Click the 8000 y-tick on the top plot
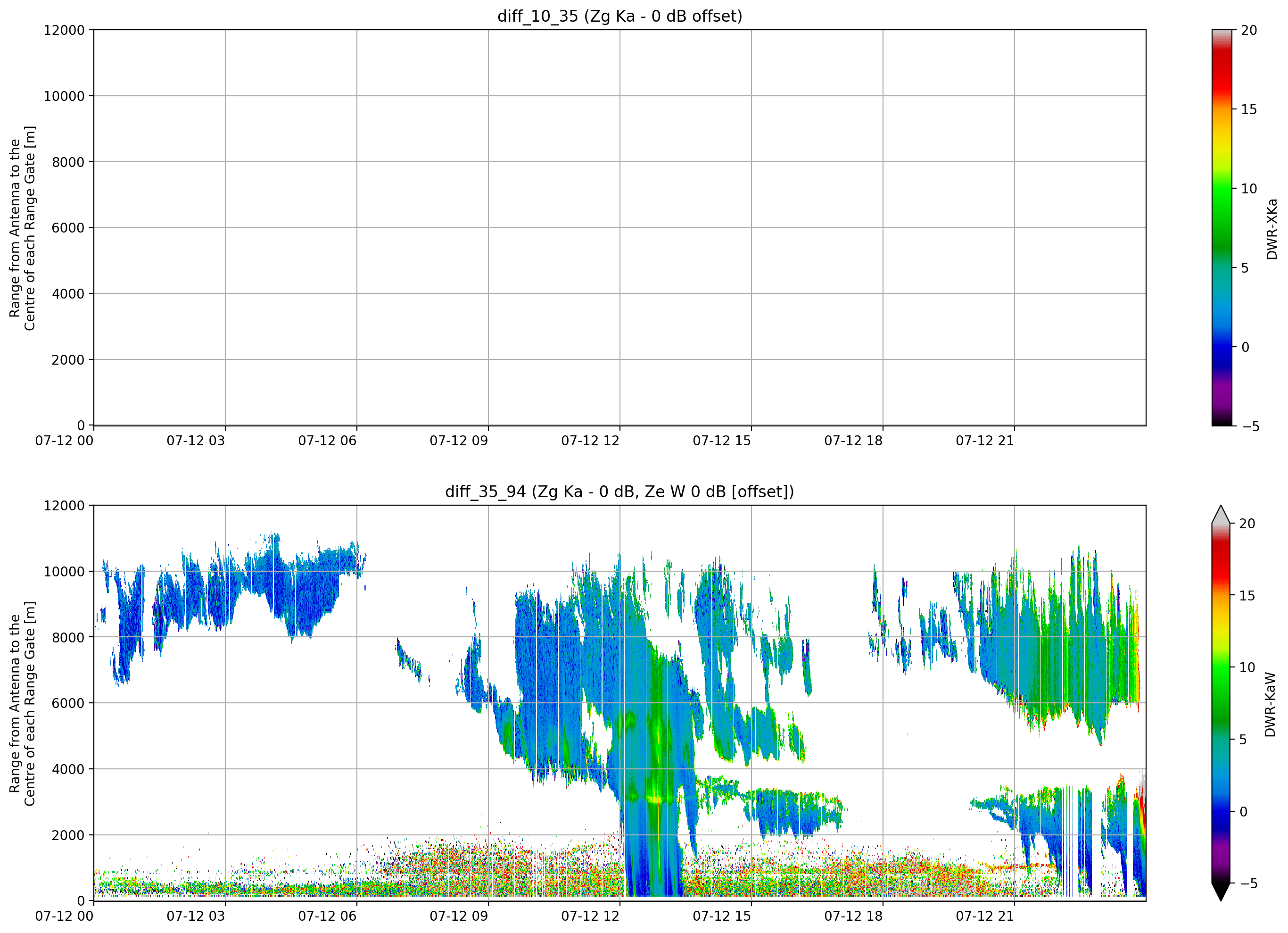This screenshot has width=1288, height=933. [68, 162]
